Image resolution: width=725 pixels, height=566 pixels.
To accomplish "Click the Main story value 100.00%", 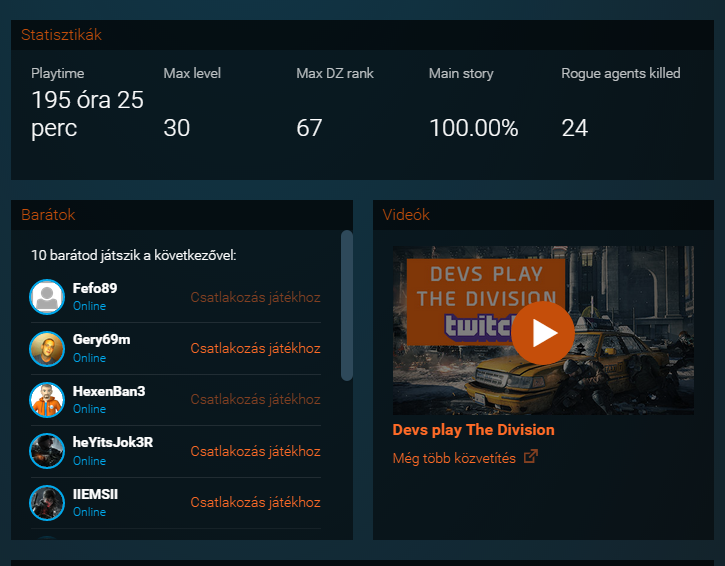I will 473,128.
